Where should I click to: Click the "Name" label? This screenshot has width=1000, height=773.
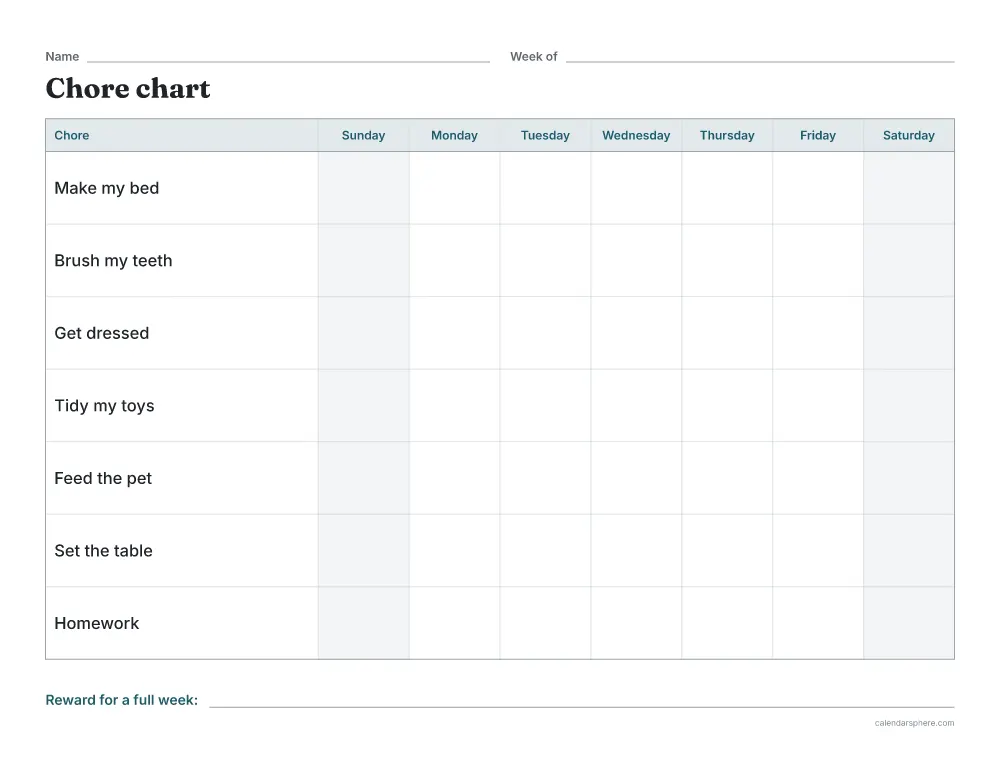click(62, 56)
